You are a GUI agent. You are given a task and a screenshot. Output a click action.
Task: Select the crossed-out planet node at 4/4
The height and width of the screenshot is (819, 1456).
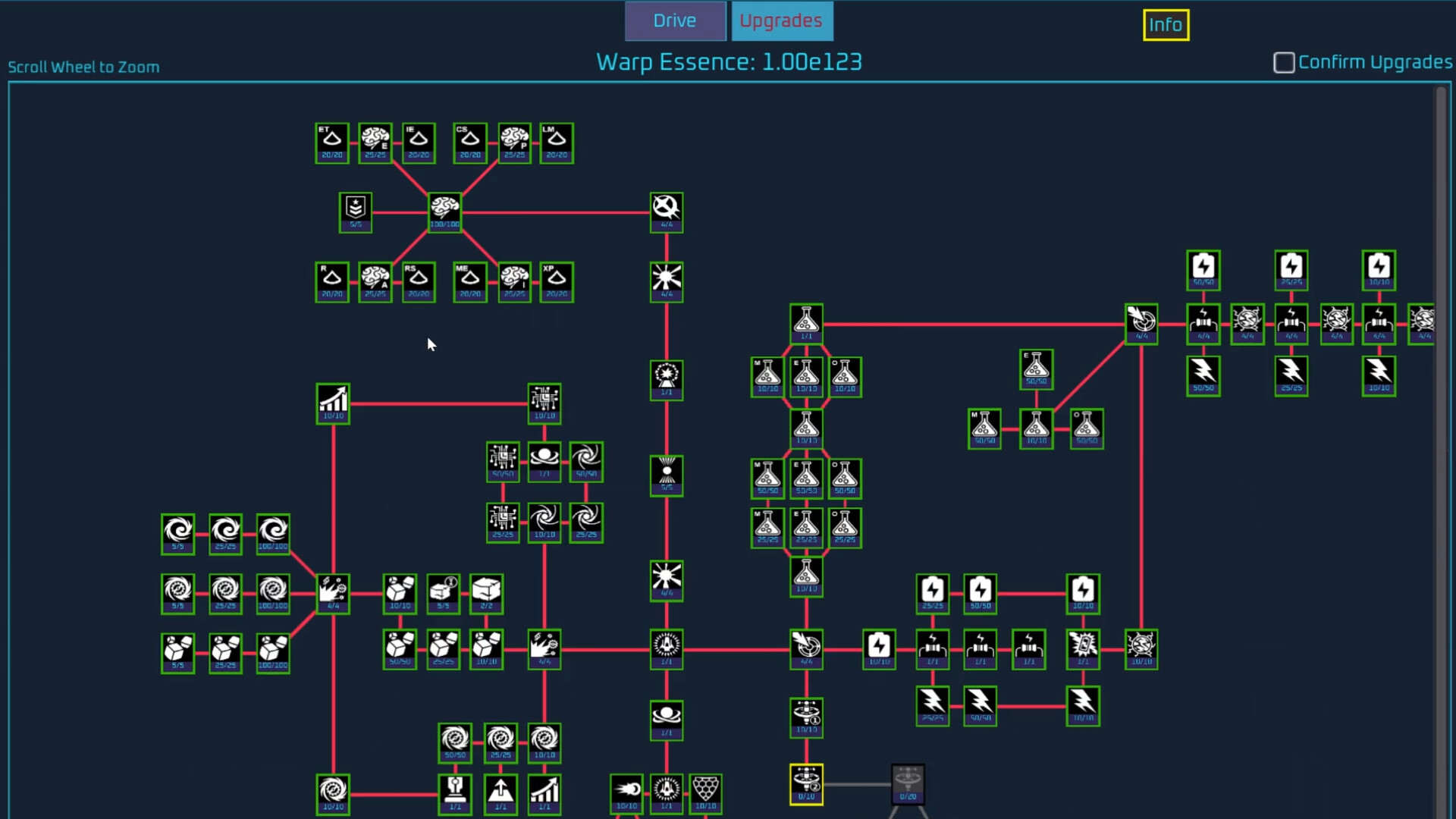(x=666, y=212)
